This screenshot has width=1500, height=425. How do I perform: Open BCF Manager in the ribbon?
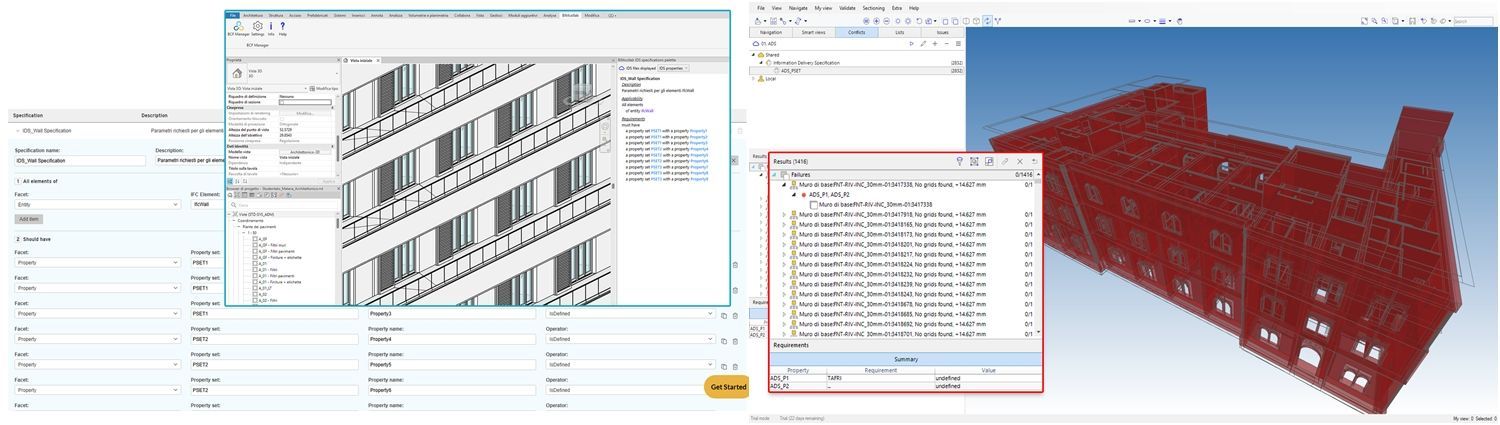point(238,28)
